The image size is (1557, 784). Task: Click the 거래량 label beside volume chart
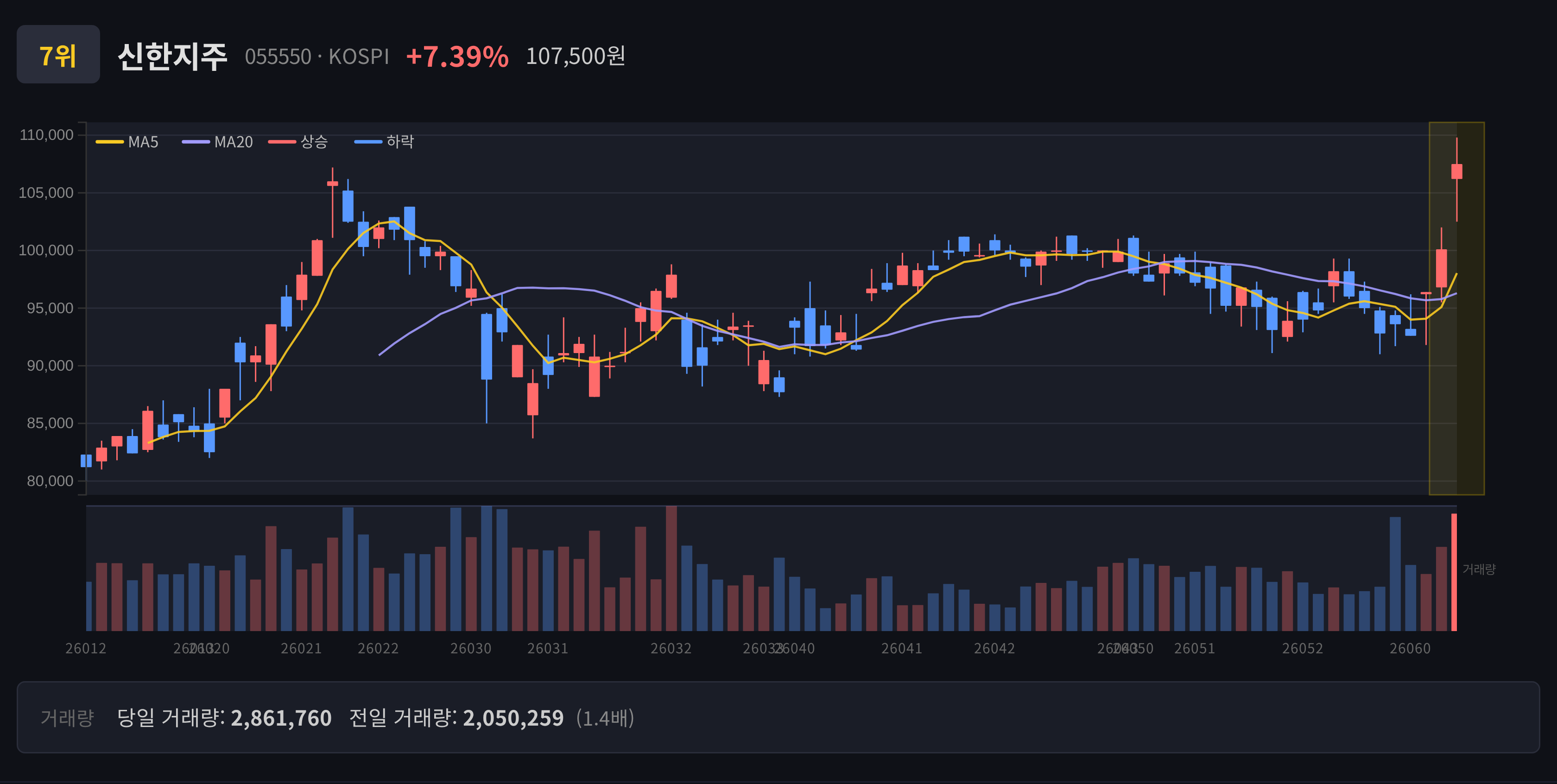1479,569
